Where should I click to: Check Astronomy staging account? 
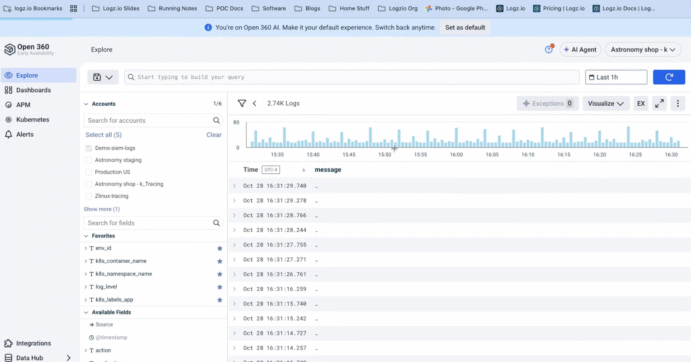pos(89,160)
